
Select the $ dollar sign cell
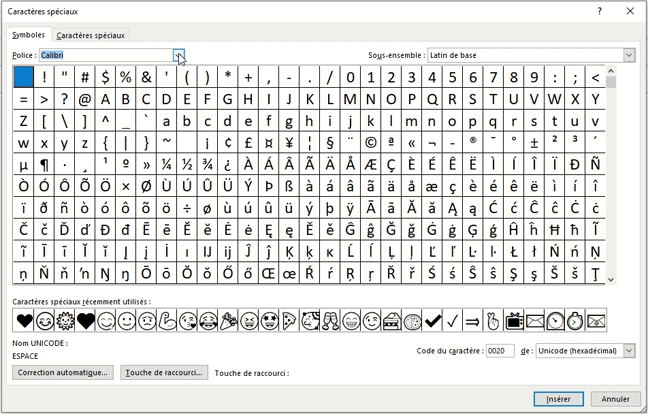[106, 77]
